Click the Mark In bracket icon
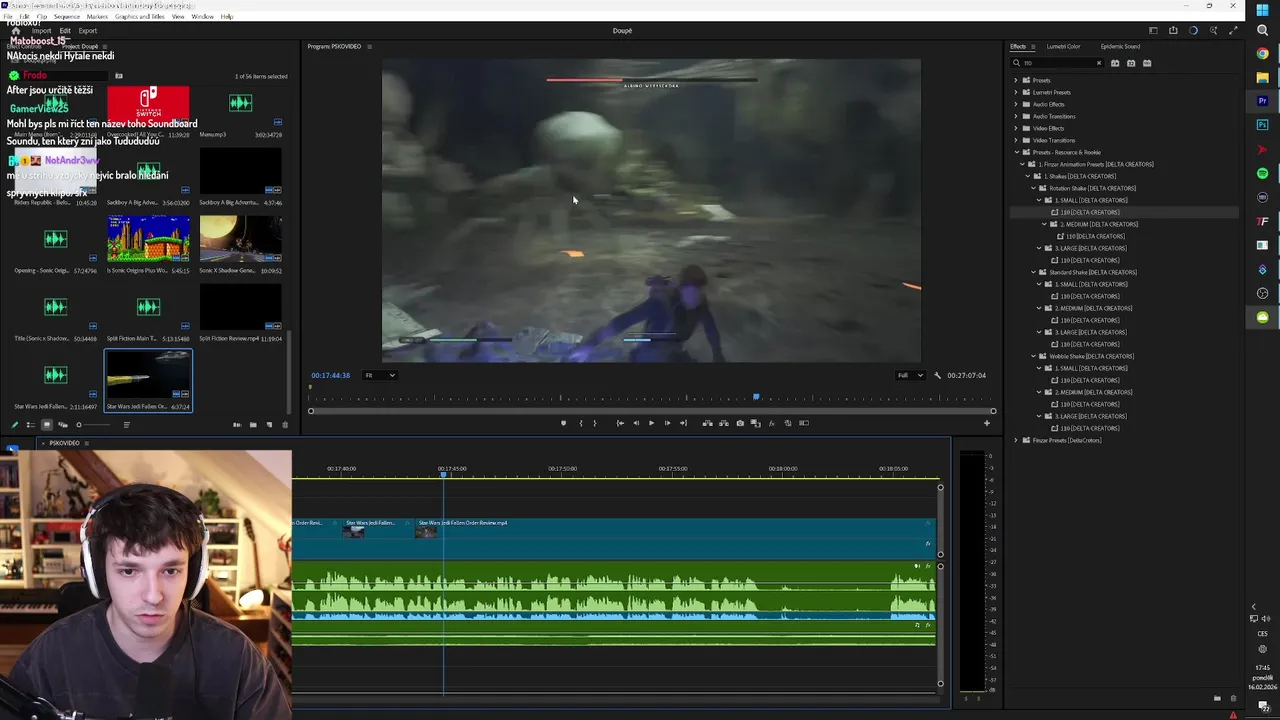 coord(581,423)
